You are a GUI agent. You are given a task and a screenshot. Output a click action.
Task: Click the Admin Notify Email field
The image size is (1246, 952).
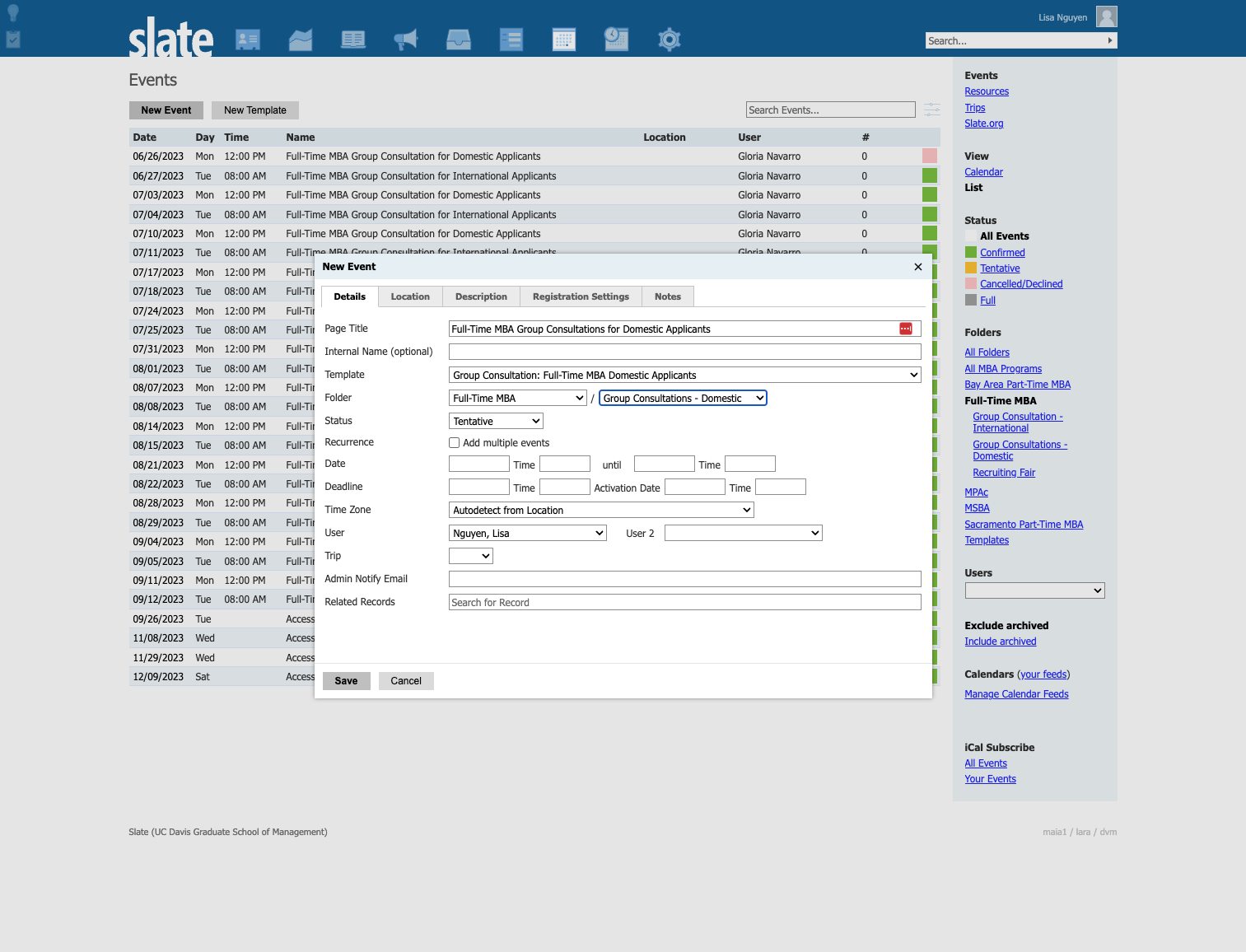[x=685, y=579]
